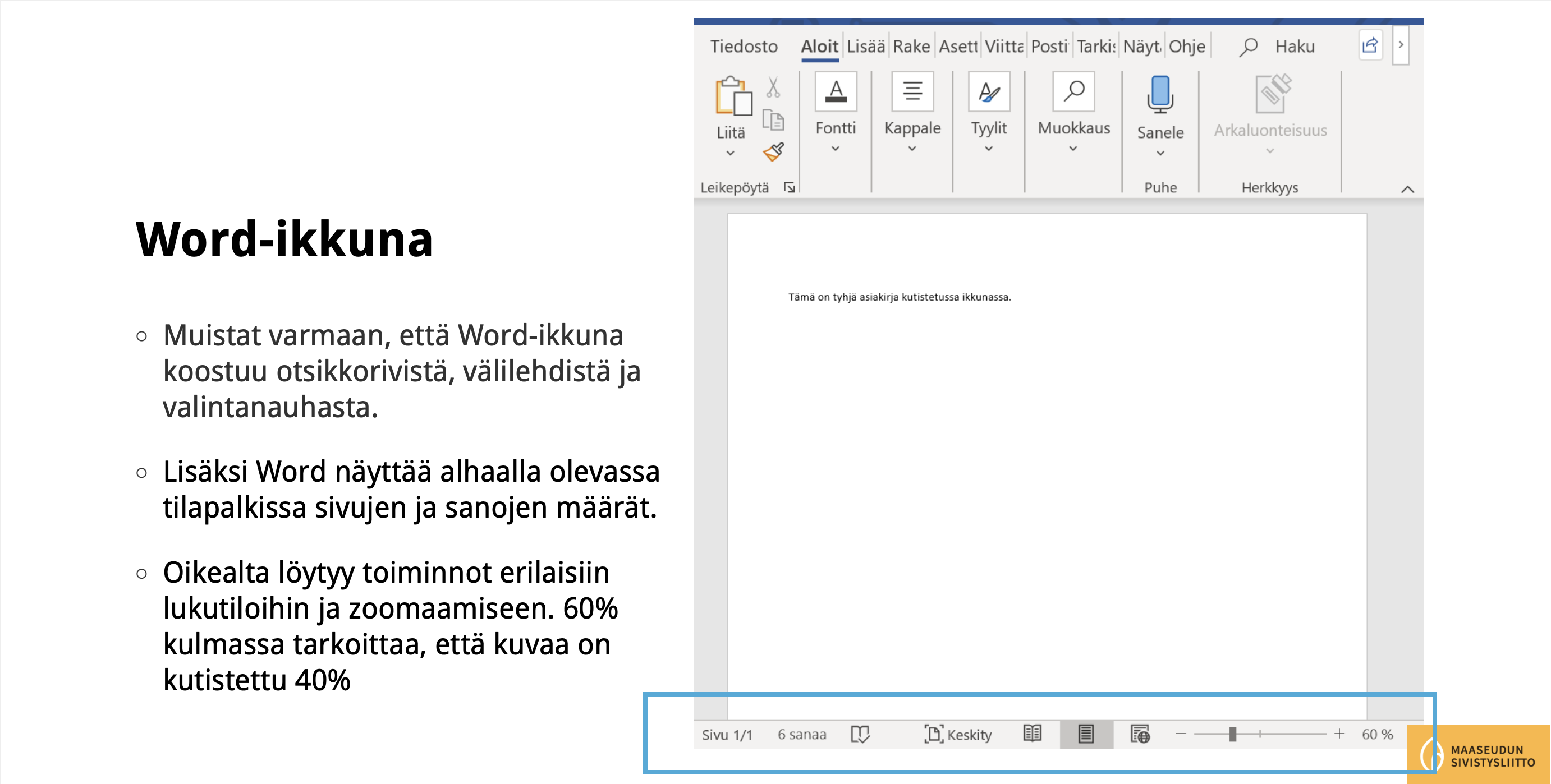Screen dimensions: 1551x784
Task: Click the Liitä clipboard paste icon
Action: (733, 95)
